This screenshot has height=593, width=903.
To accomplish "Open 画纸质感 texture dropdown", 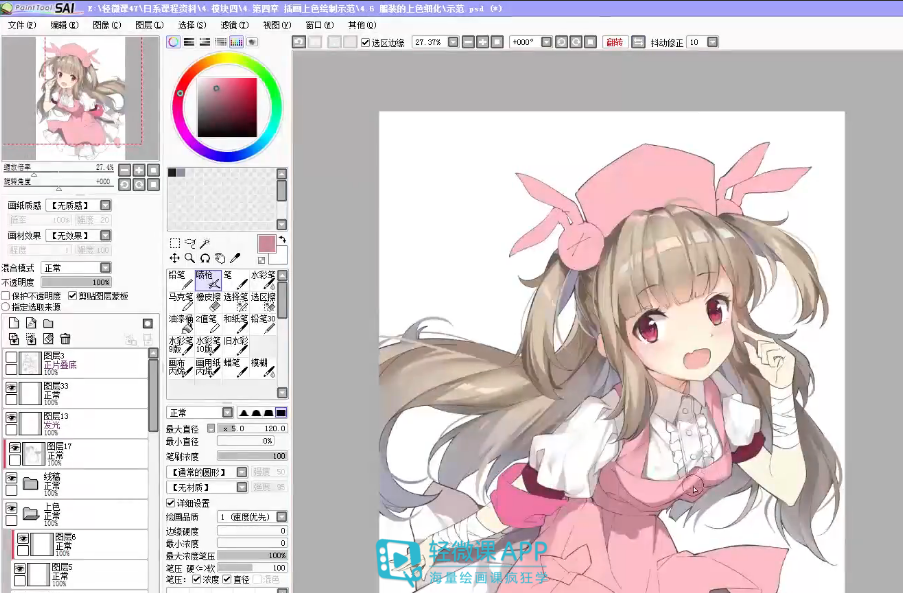I will point(105,206).
